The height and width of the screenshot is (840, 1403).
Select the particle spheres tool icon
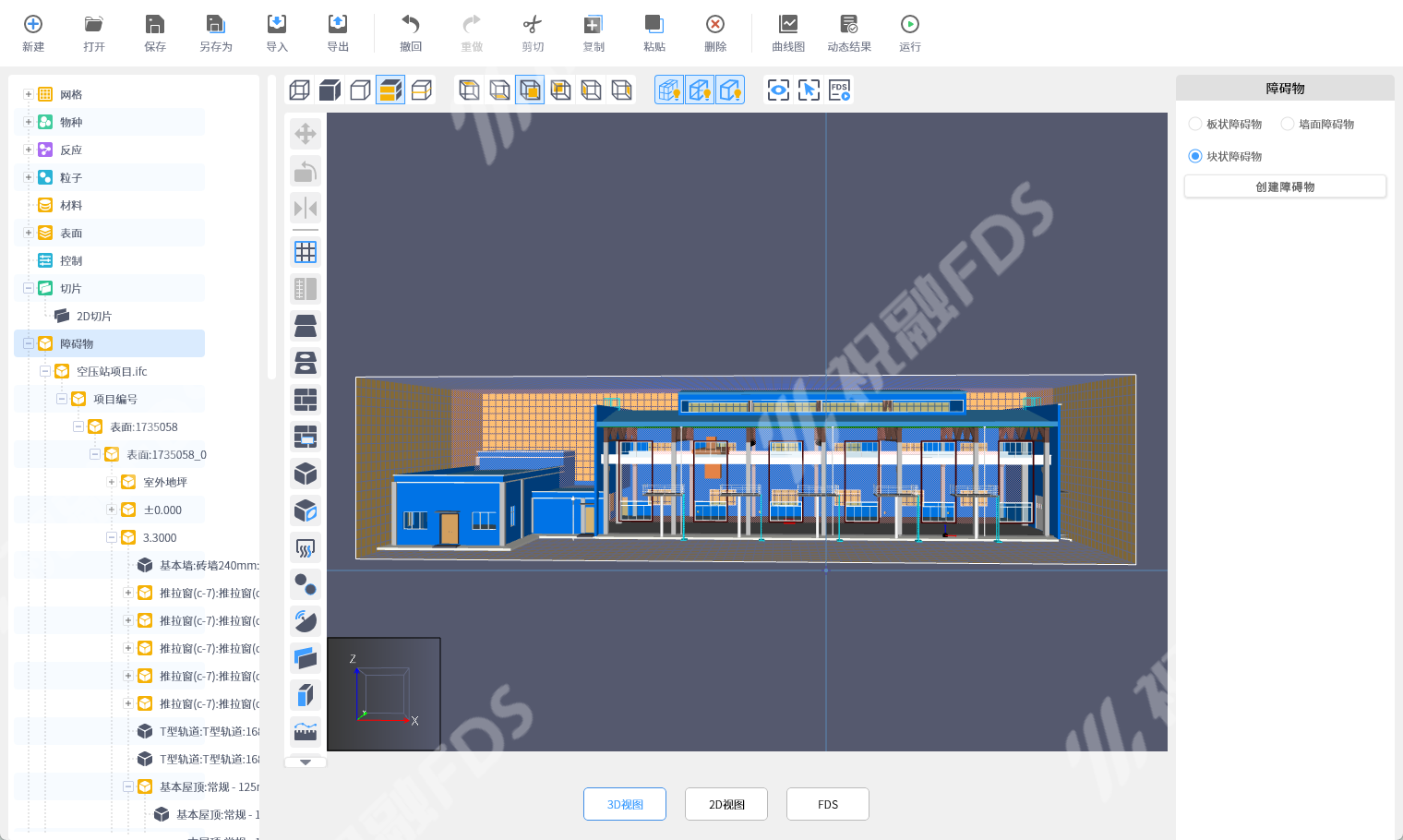(306, 584)
